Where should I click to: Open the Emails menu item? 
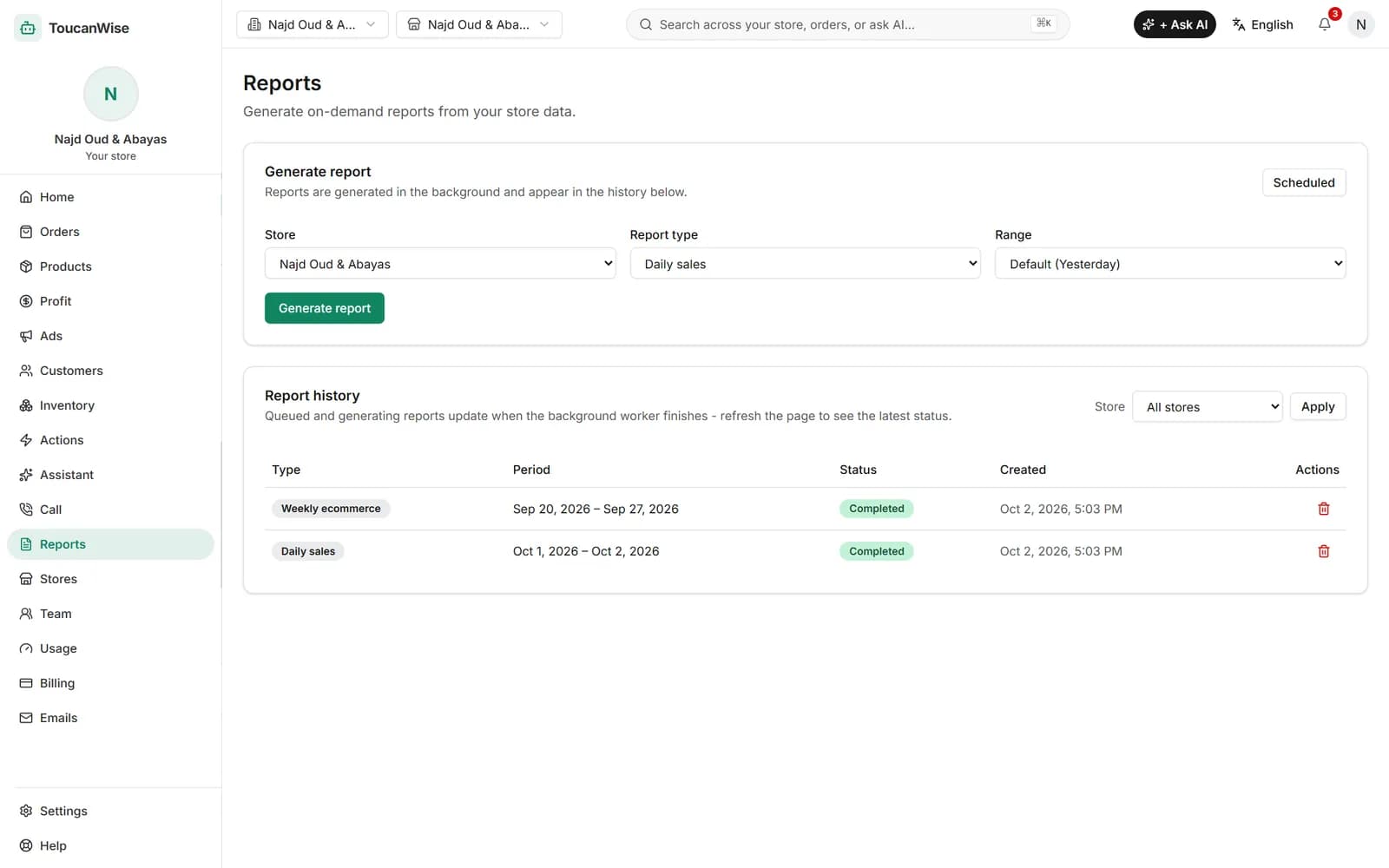(110, 718)
